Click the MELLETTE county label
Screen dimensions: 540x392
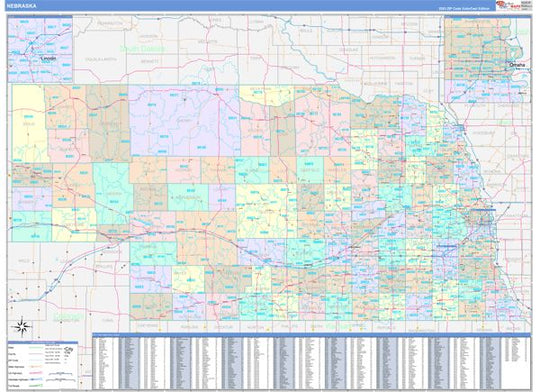[x=207, y=42]
